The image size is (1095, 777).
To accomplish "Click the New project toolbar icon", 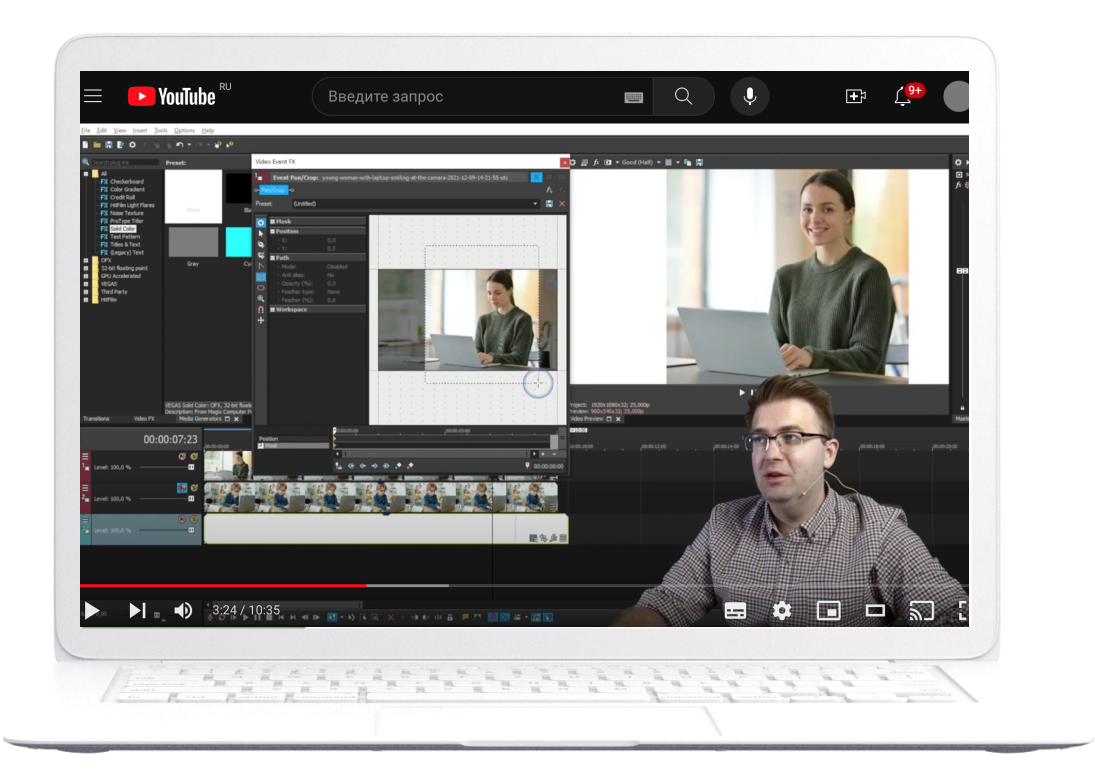I will [85, 145].
